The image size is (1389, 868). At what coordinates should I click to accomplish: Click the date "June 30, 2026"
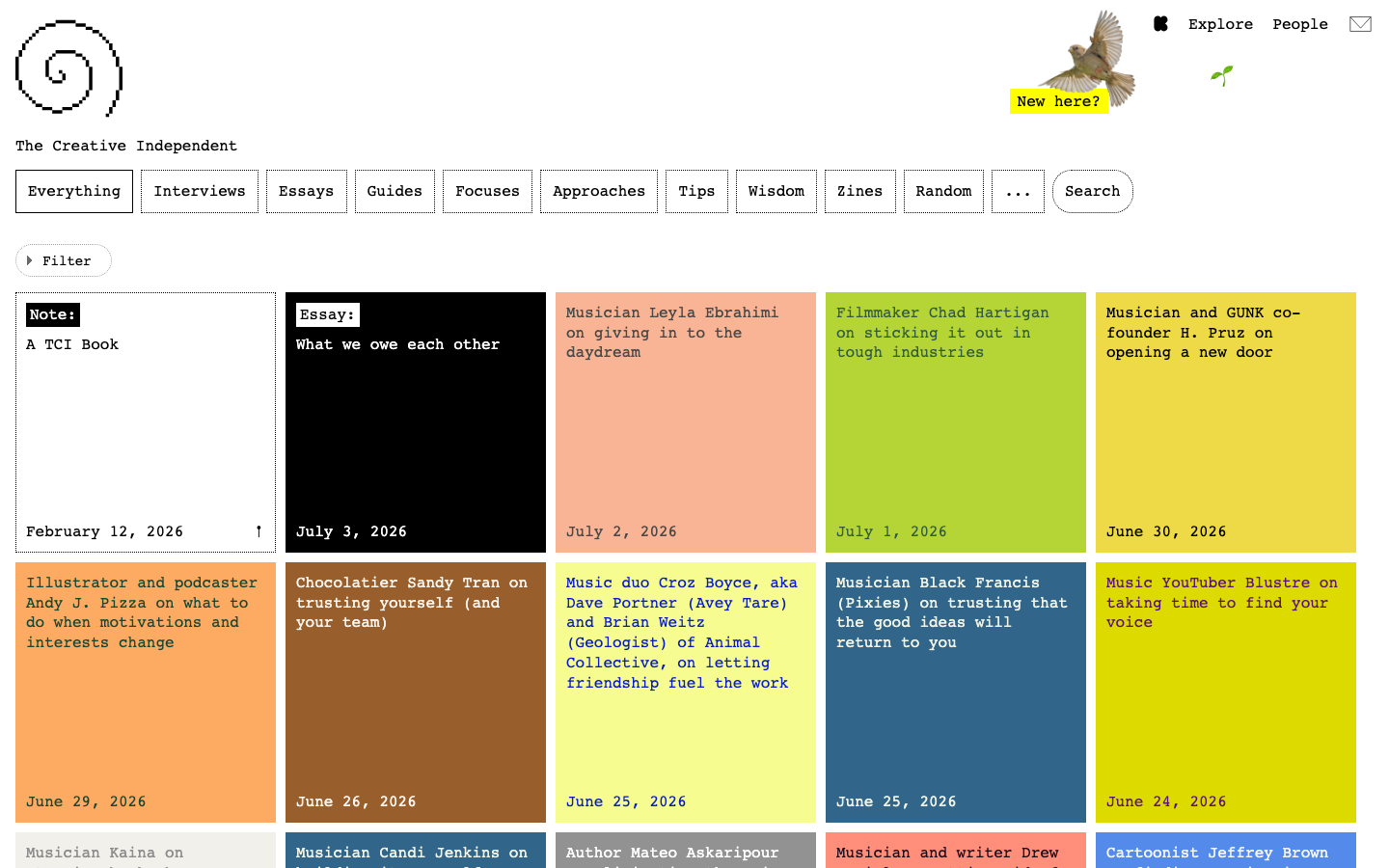pyautogui.click(x=1166, y=531)
